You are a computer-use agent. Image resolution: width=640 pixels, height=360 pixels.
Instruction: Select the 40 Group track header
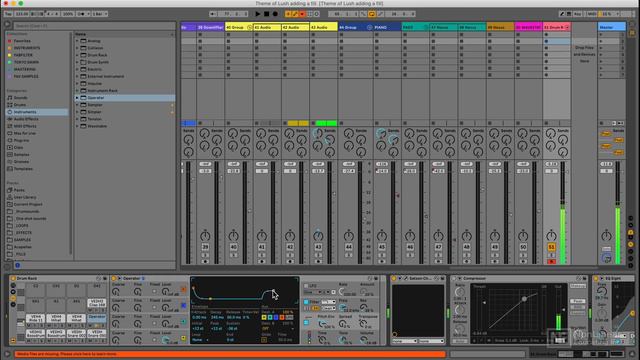238,27
